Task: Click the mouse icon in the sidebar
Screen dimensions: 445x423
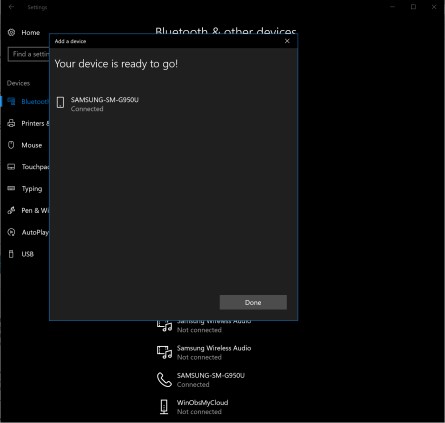Action: click(11, 145)
